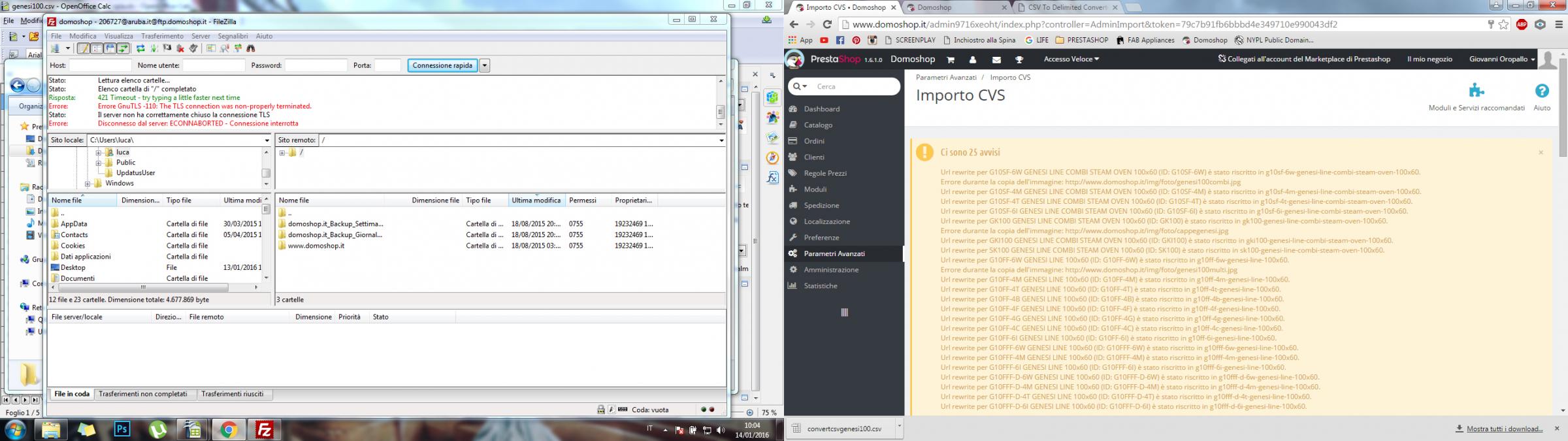The image size is (1568, 441).
Task: Toggle directory comparison in FileZilla toolbar
Action: tap(224, 48)
